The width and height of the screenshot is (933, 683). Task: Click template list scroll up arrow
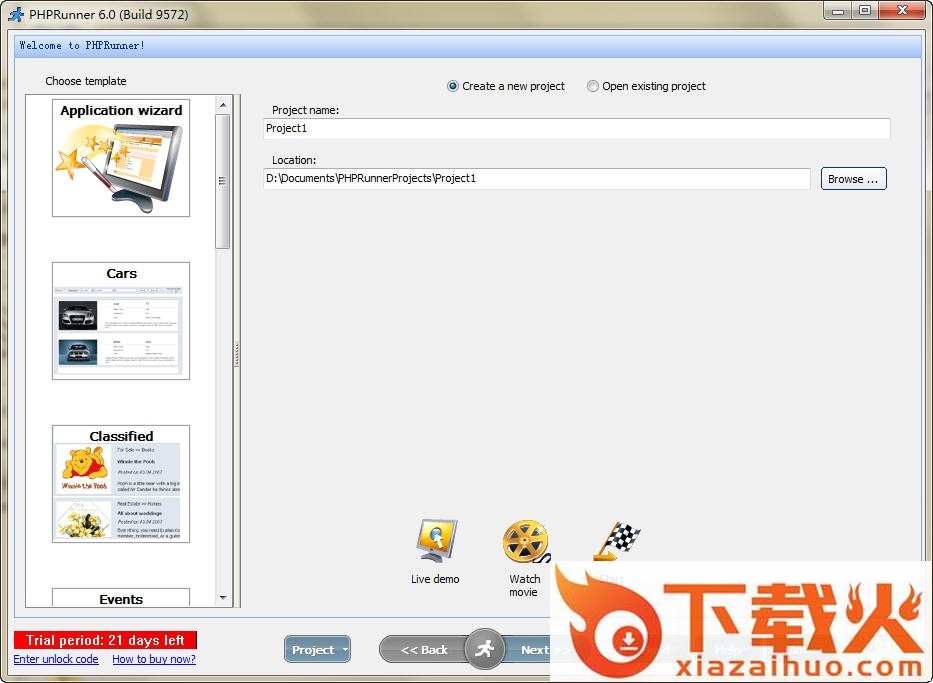pyautogui.click(x=223, y=105)
